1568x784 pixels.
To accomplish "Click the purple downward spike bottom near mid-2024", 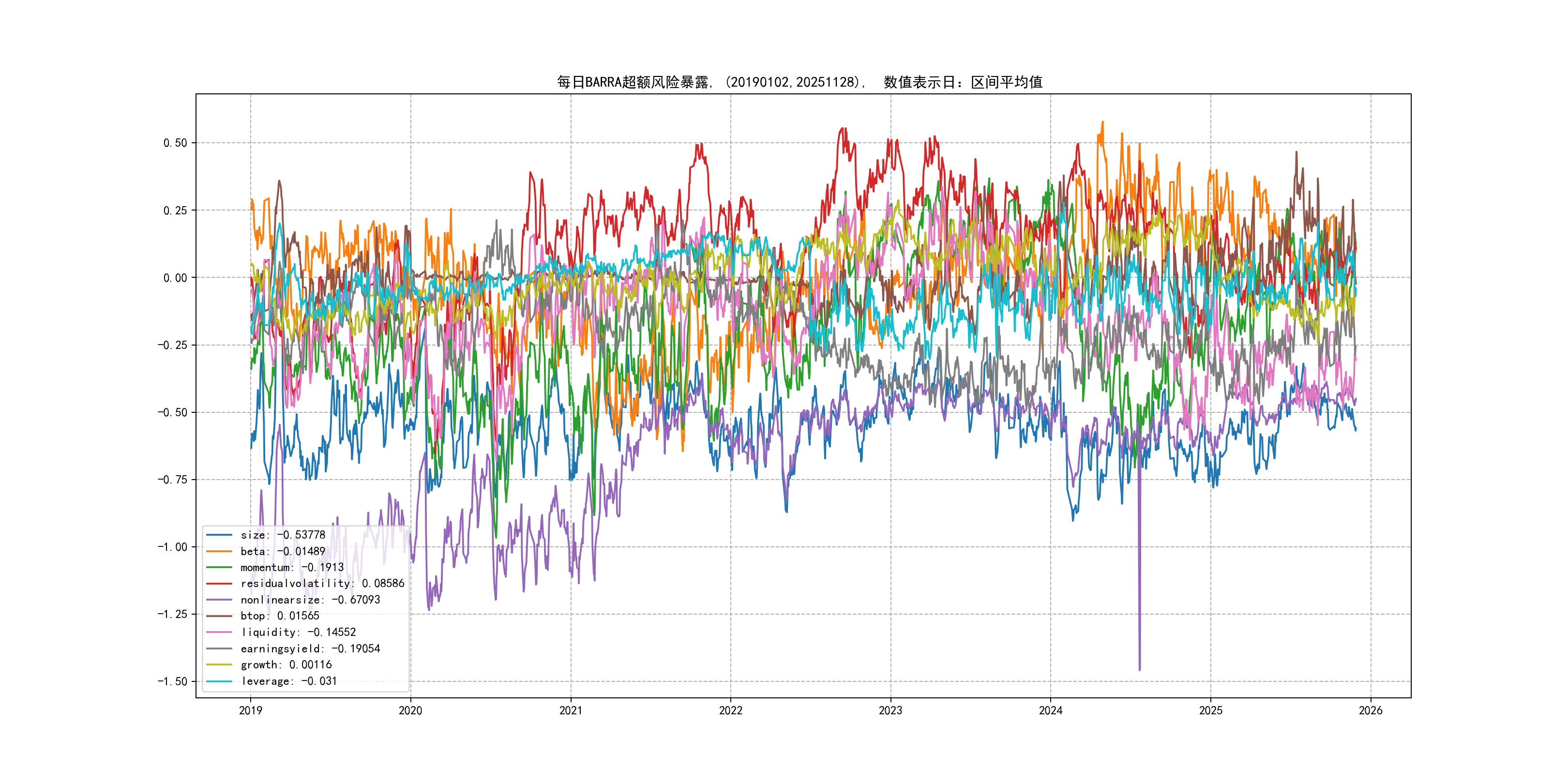I will pyautogui.click(x=1140, y=668).
